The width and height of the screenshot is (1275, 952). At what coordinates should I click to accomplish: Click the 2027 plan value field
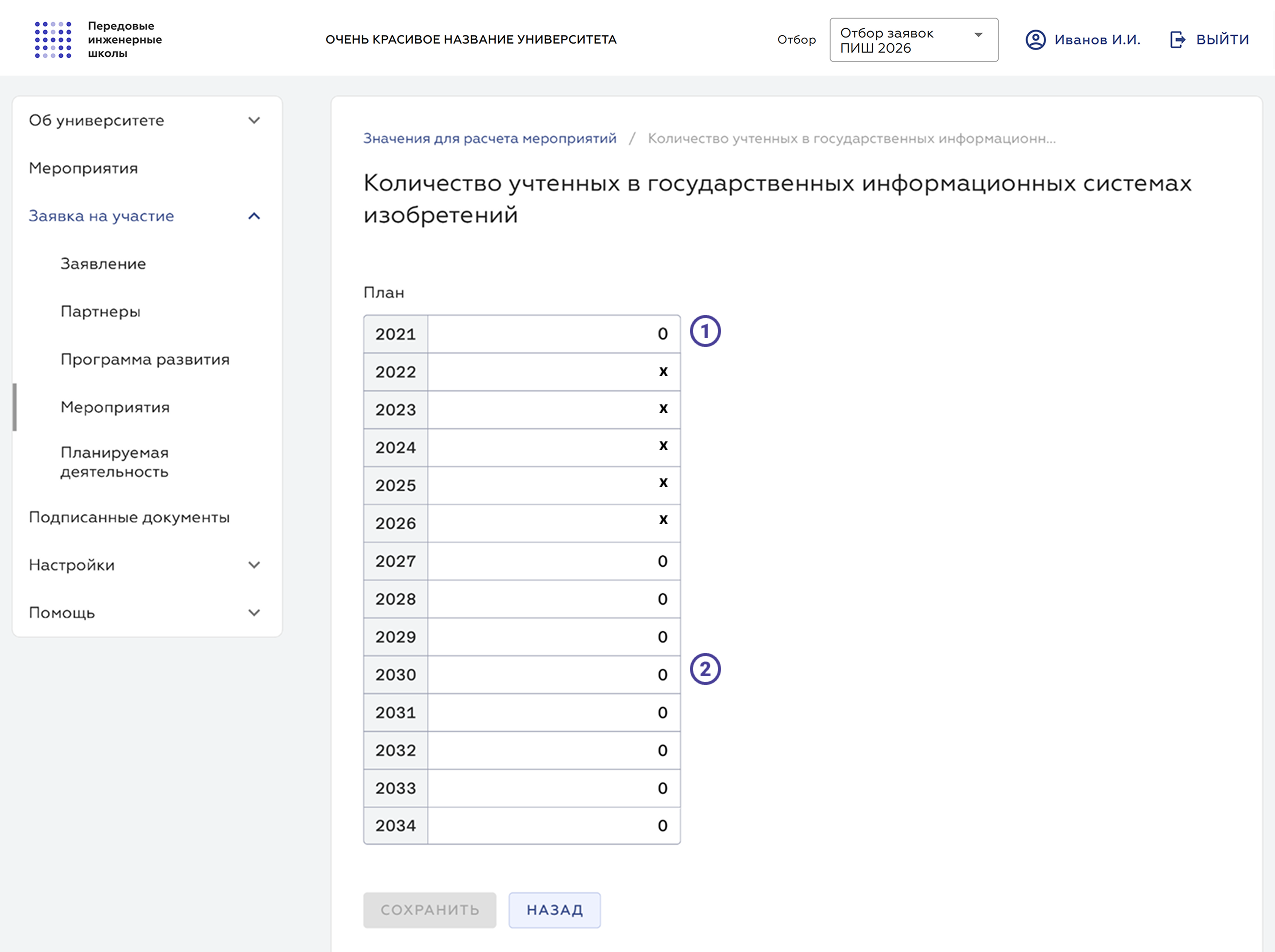click(554, 561)
